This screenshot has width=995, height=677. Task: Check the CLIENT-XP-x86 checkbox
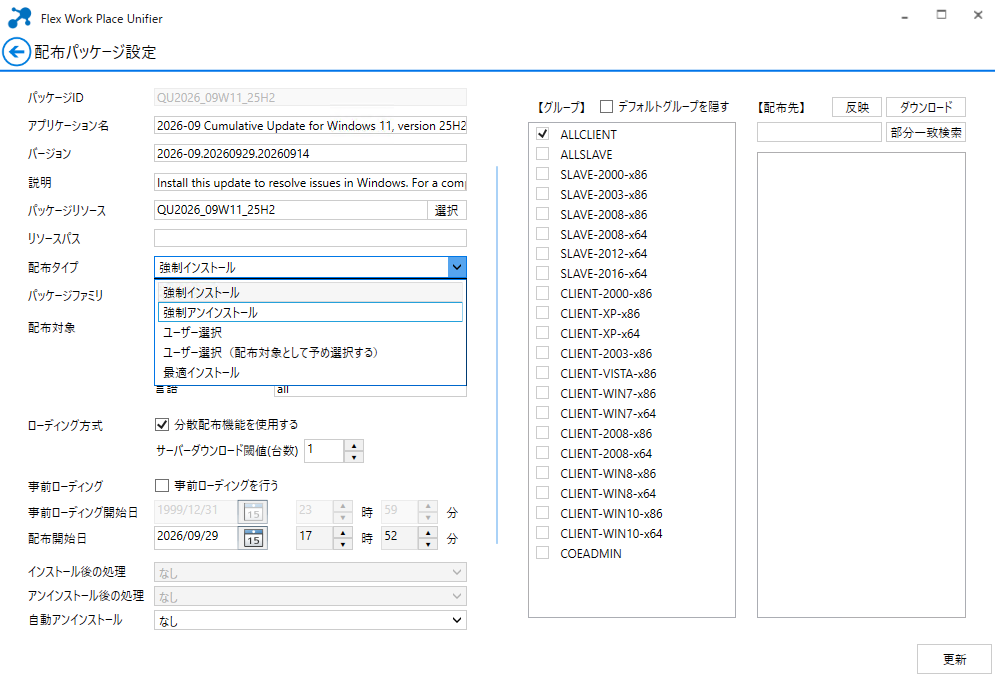543,313
